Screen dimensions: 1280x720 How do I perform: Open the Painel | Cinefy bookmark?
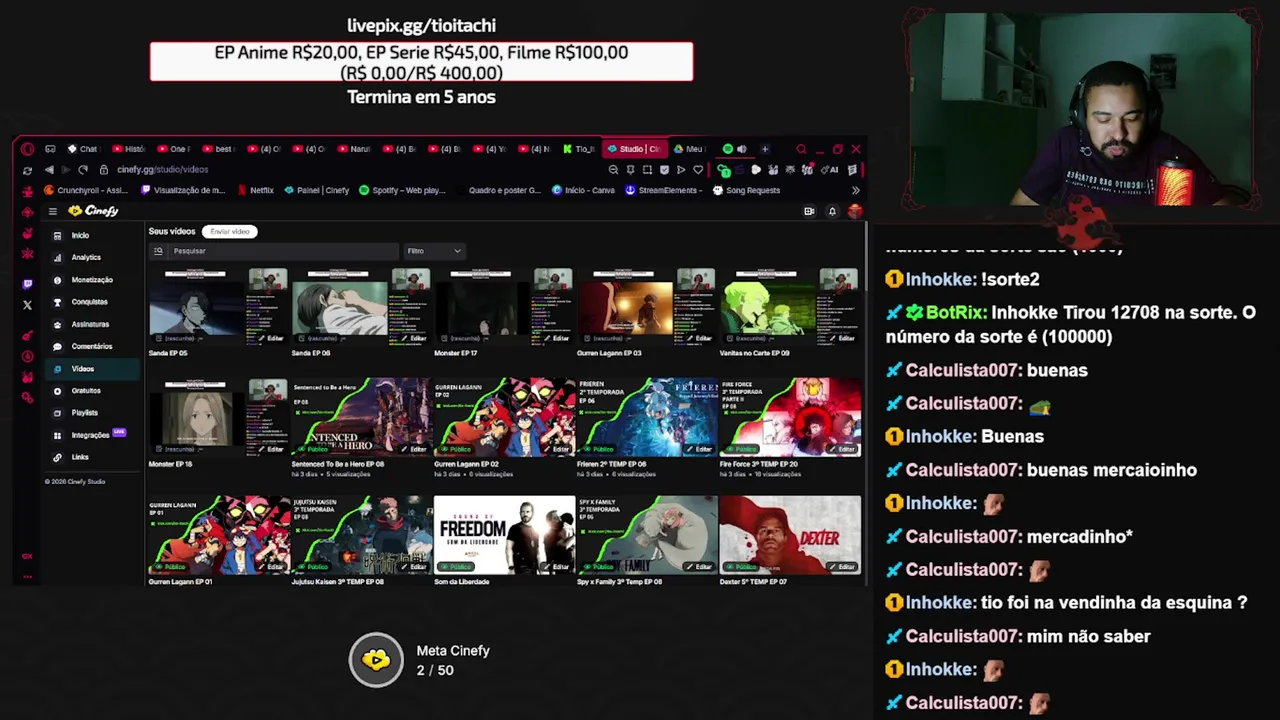(317, 190)
